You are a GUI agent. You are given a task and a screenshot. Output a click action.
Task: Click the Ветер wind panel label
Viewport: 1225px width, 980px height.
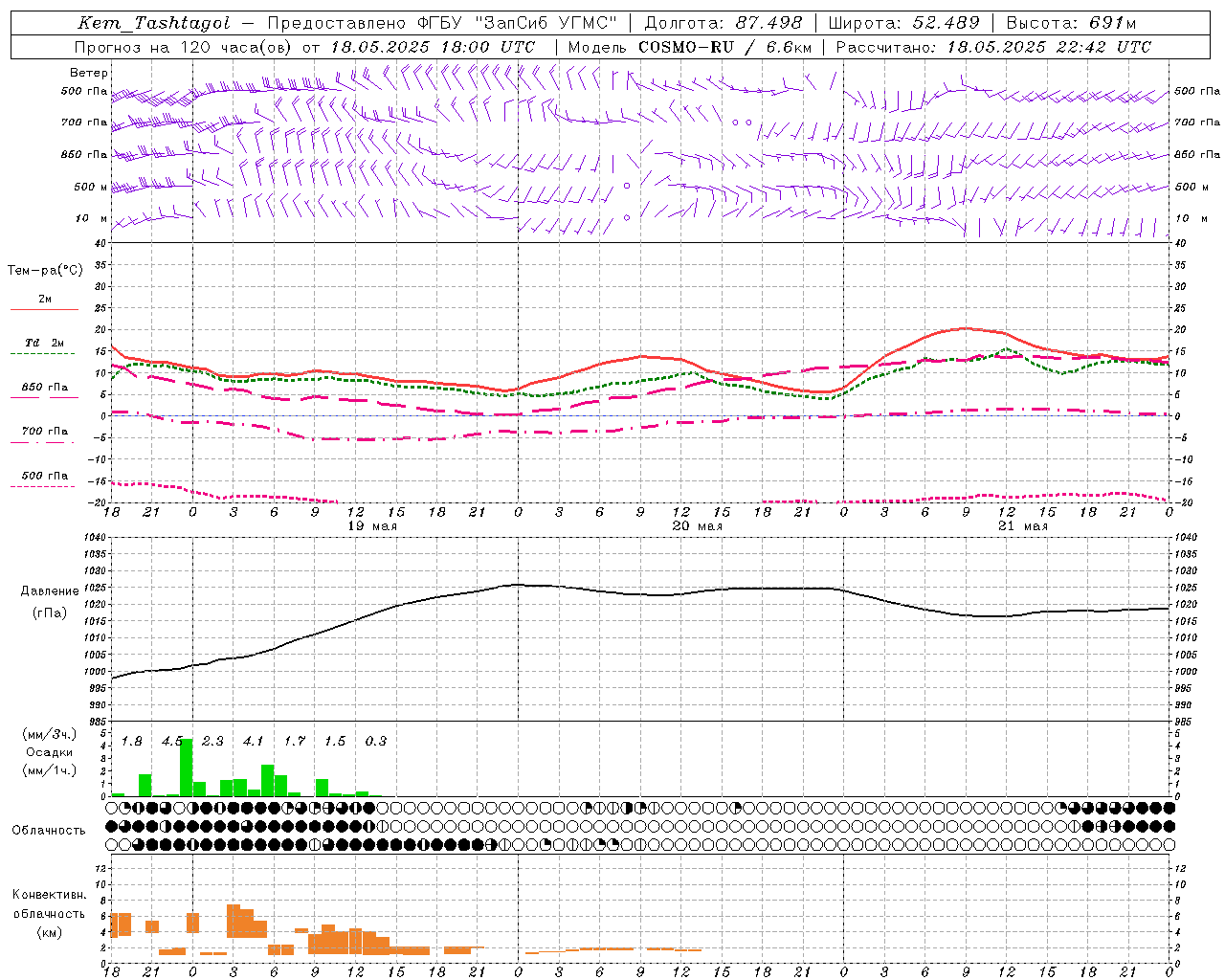pyautogui.click(x=89, y=73)
